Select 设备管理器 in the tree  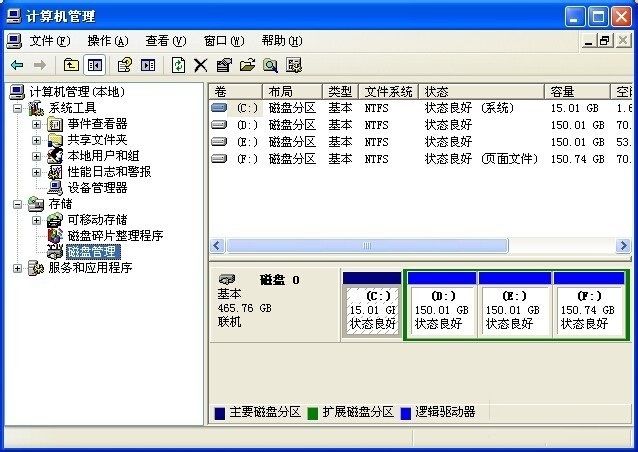pos(97,188)
